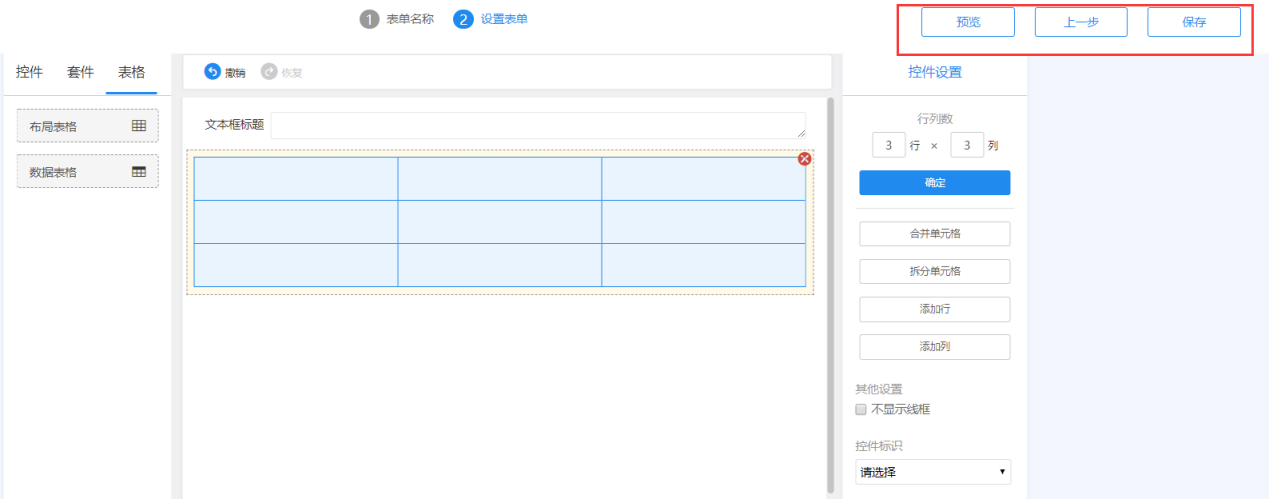Select the 表格 tab
The width and height of the screenshot is (1269, 499).
(131, 72)
